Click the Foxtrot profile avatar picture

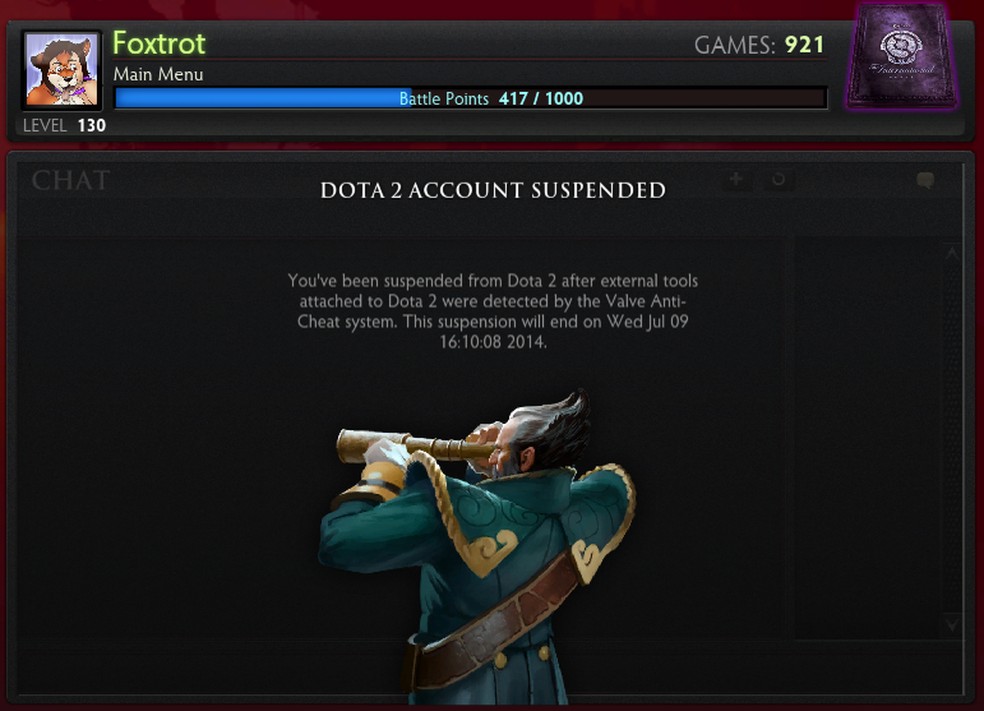(62, 69)
